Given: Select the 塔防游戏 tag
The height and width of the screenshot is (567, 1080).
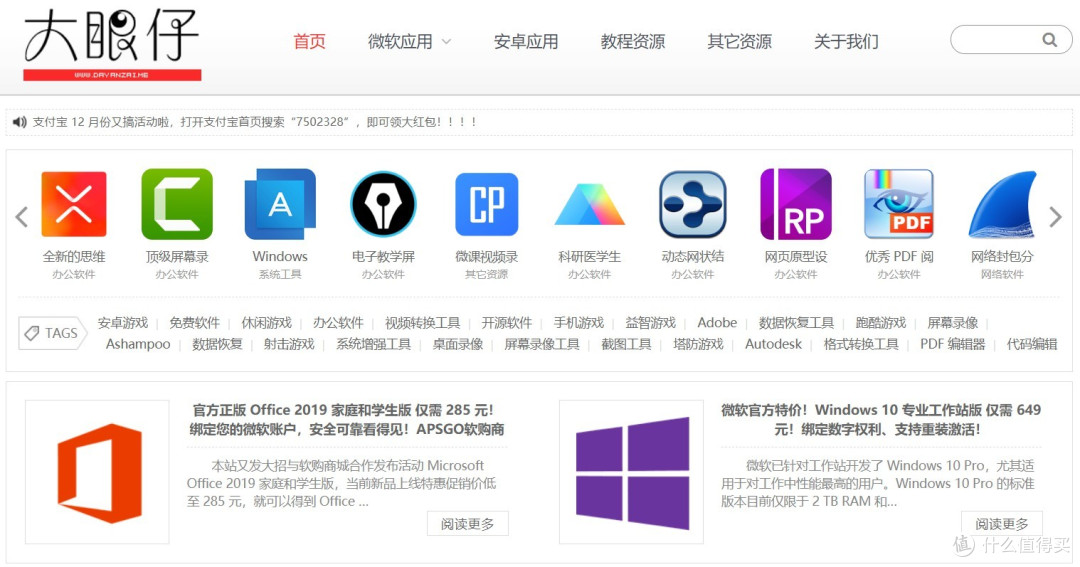Looking at the screenshot, I should tap(698, 344).
